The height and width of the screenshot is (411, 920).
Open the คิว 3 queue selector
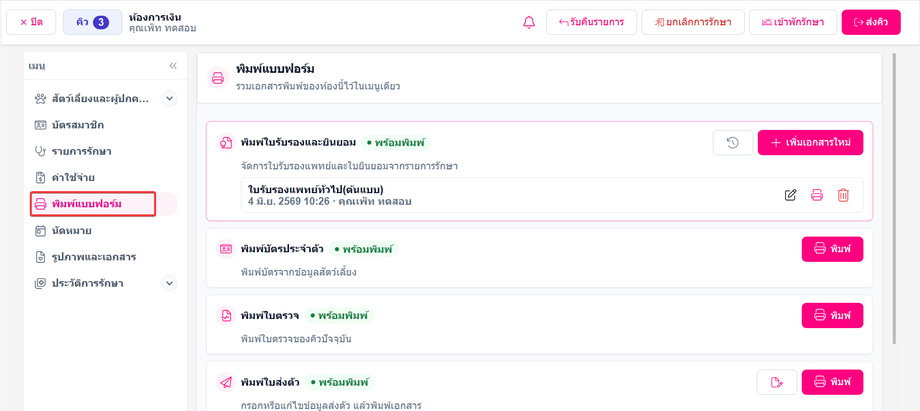[x=93, y=22]
